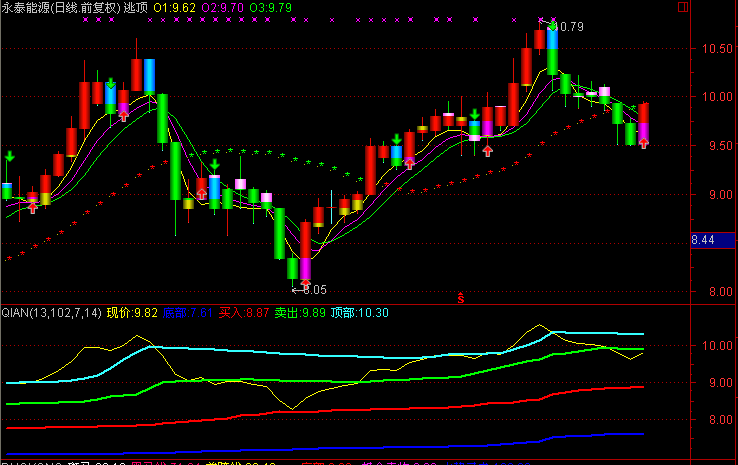
Task: Click the 现价:9.82 readout
Action: [132, 313]
